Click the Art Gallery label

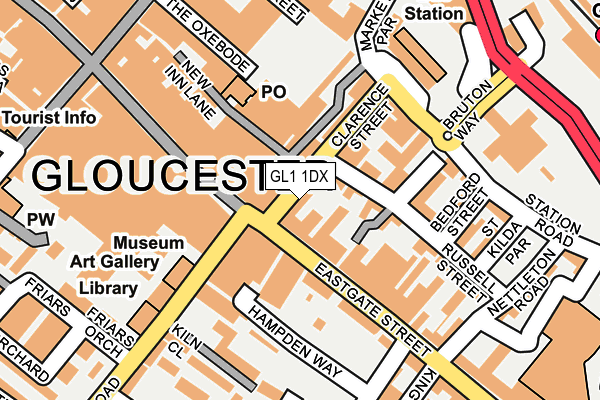pyautogui.click(x=114, y=262)
